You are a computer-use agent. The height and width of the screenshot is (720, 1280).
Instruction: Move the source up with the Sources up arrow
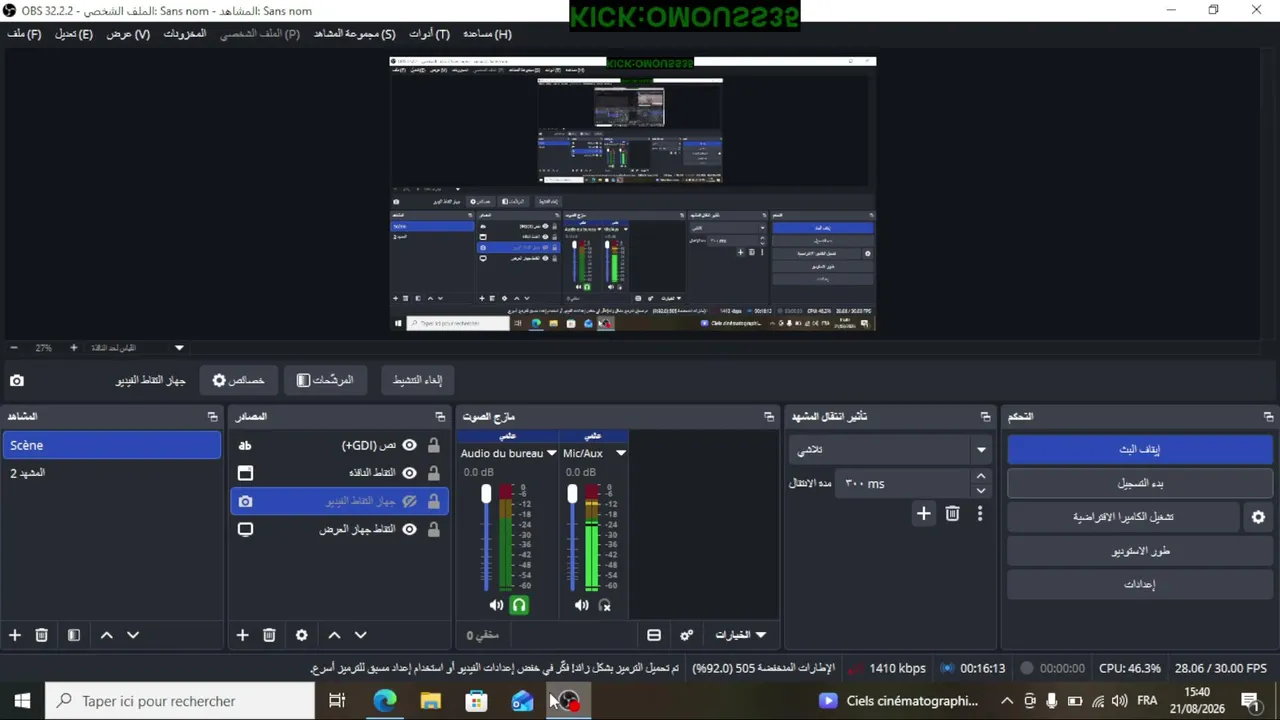(335, 635)
